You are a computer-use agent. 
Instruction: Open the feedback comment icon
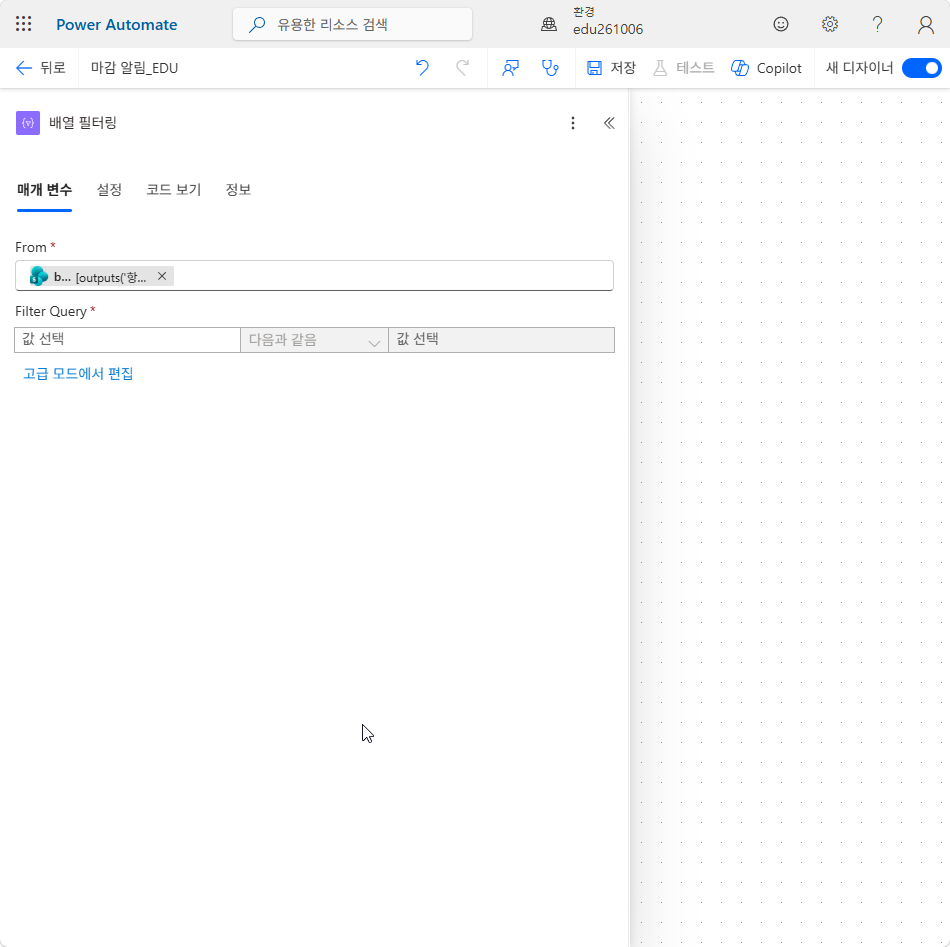[x=510, y=68]
